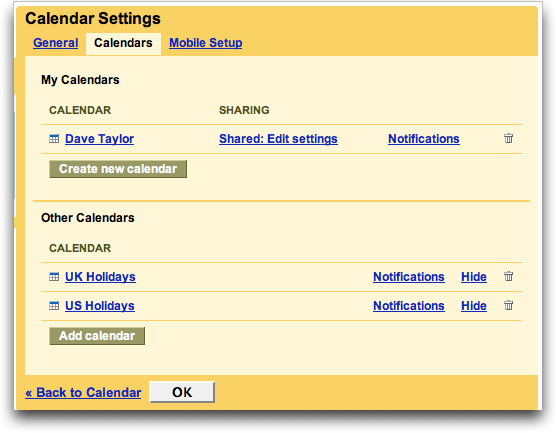Click the calendar grid icon beside Dave Taylor
This screenshot has height=433, width=556.
pyautogui.click(x=54, y=139)
